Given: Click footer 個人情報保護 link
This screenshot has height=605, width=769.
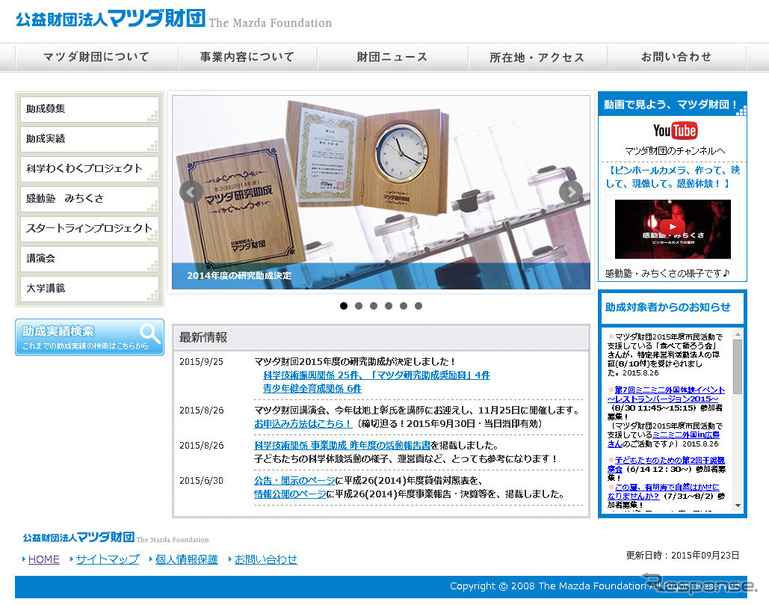Looking at the screenshot, I should 186,559.
